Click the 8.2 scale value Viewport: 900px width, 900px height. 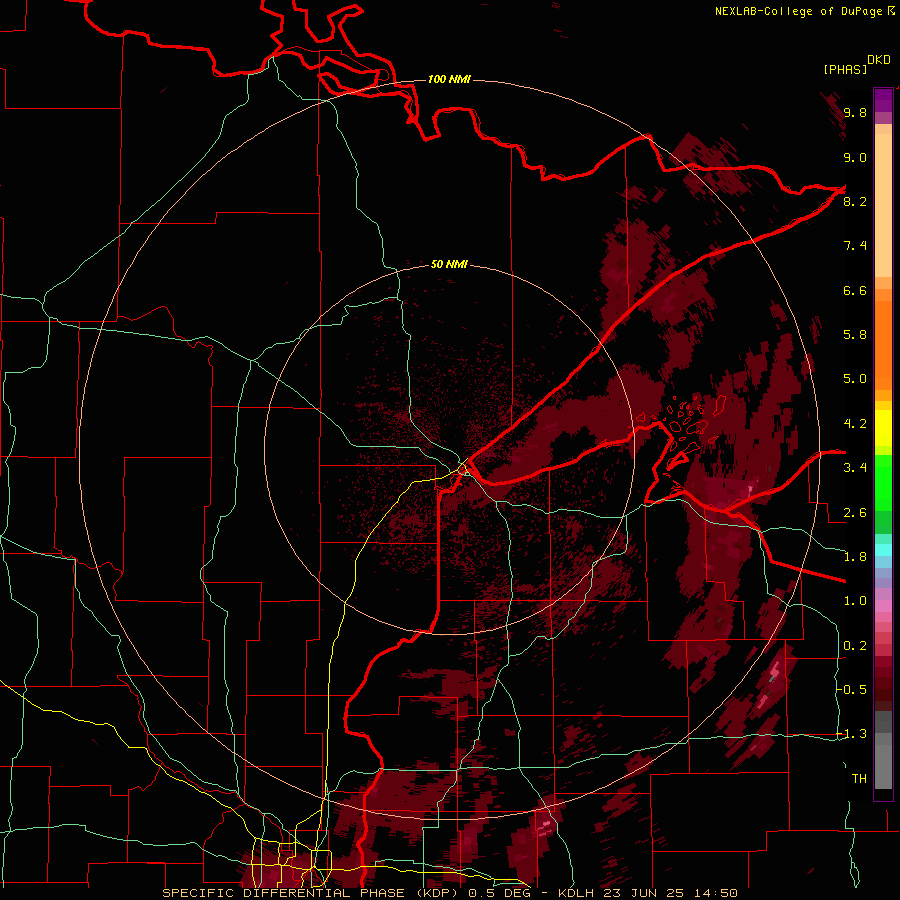pos(855,201)
